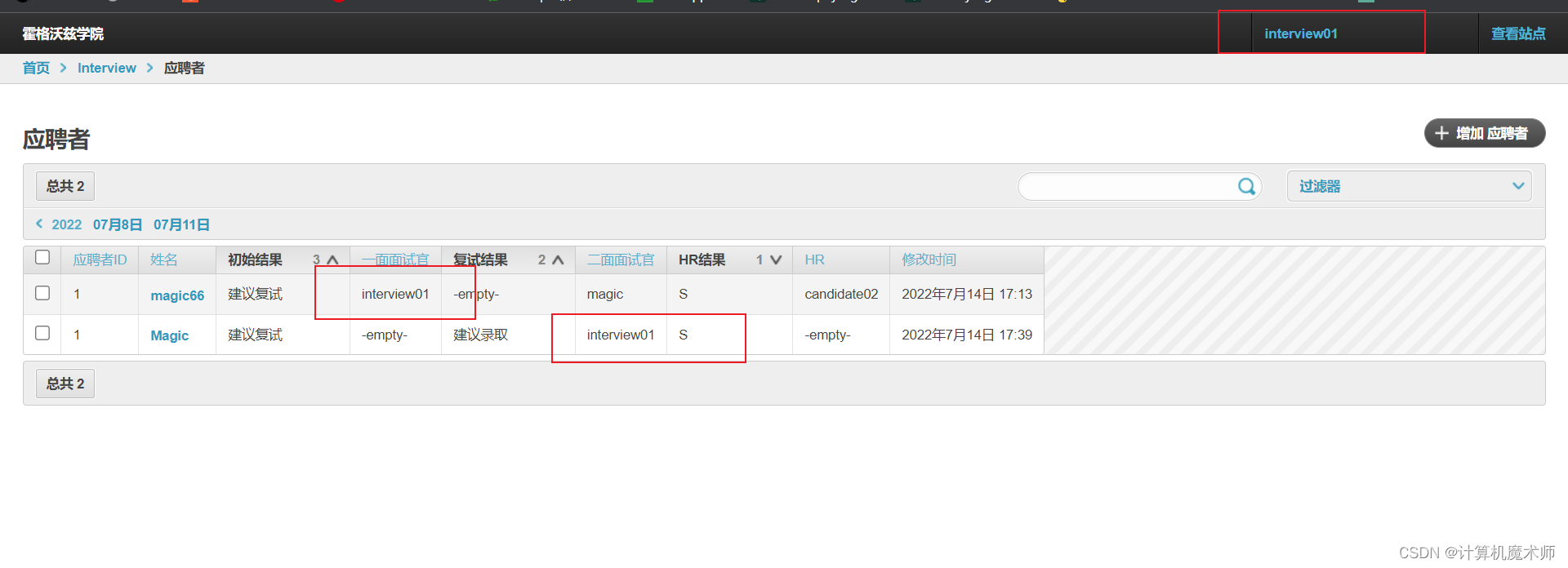Sort by 姓名 column header
The height and width of the screenshot is (568, 1568).
(x=164, y=260)
